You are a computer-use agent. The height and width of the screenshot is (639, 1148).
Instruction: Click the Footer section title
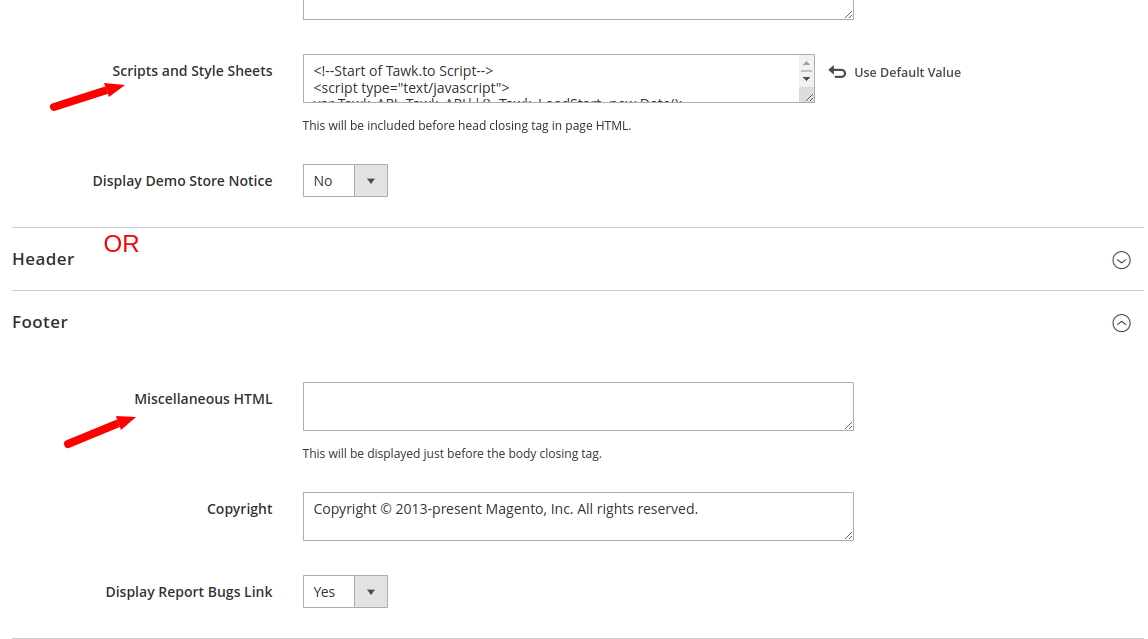tap(40, 322)
